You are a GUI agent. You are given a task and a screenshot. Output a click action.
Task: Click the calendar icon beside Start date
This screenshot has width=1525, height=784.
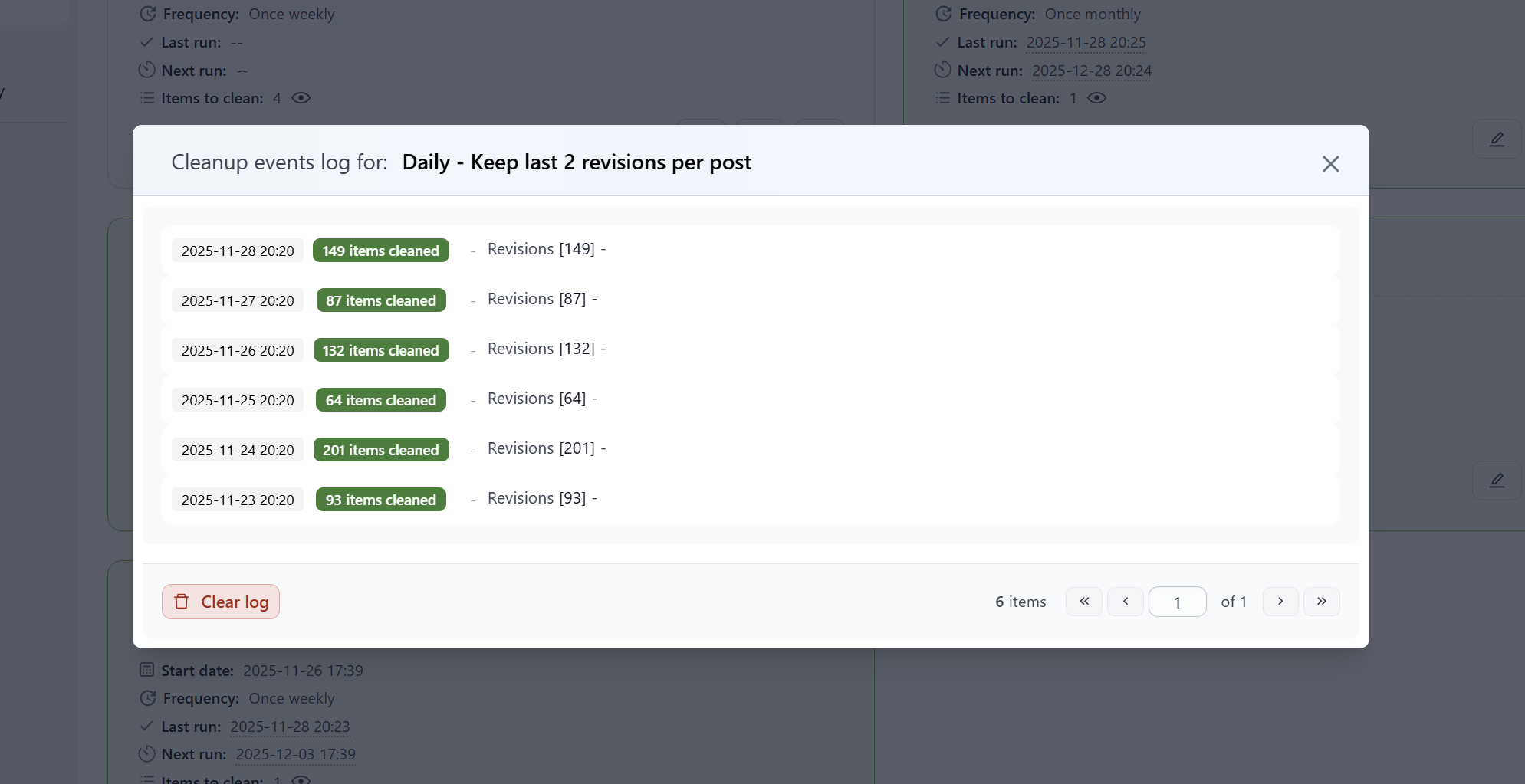coord(146,669)
